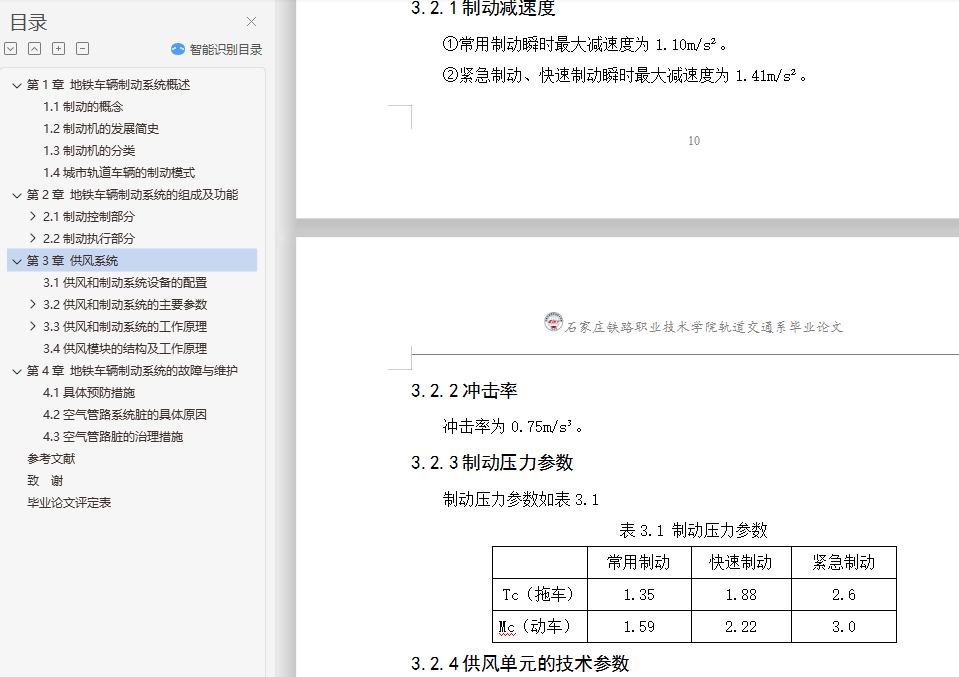The height and width of the screenshot is (677, 959).
Task: Select 4.1 具体预防措施 entry
Action: tap(89, 393)
